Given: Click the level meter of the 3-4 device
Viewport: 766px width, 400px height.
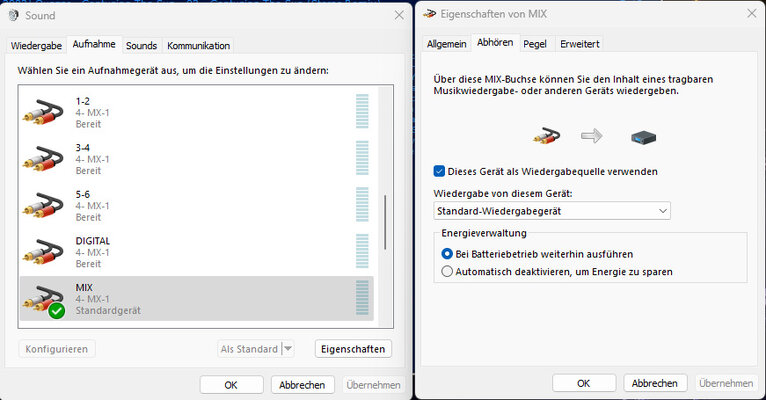Looking at the screenshot, I should coord(362,158).
